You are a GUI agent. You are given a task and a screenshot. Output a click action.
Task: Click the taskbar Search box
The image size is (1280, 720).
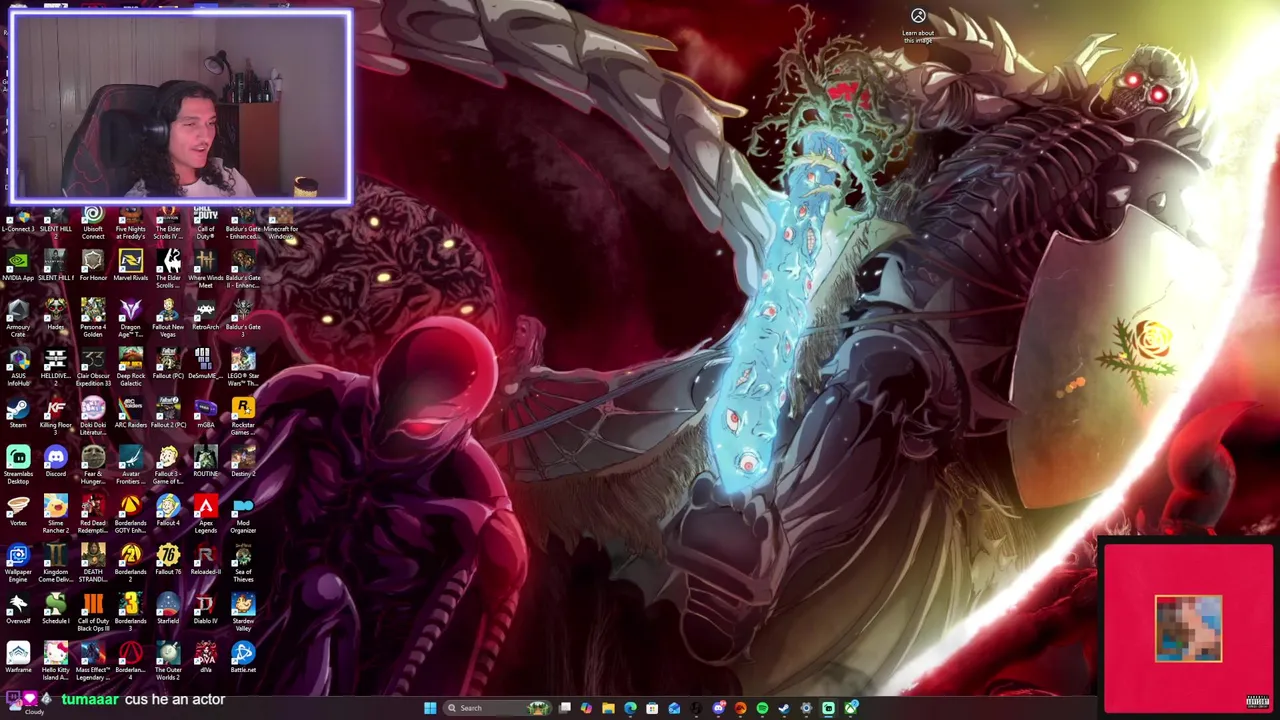pos(500,708)
